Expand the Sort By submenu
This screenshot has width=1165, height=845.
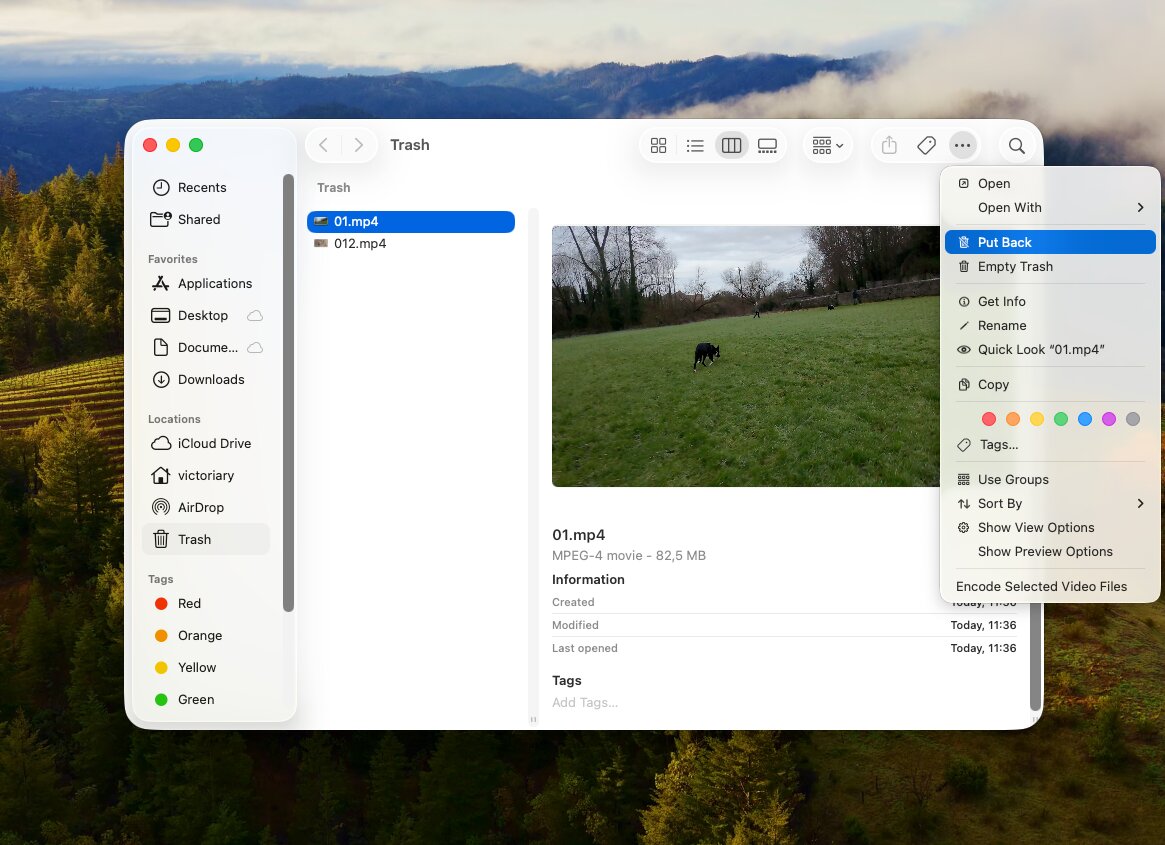click(x=1050, y=503)
